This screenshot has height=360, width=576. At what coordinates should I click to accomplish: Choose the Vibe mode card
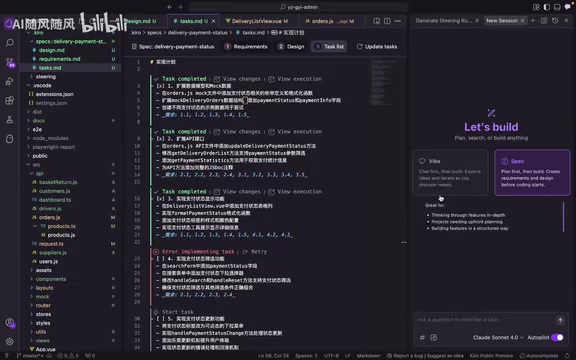click(450, 172)
